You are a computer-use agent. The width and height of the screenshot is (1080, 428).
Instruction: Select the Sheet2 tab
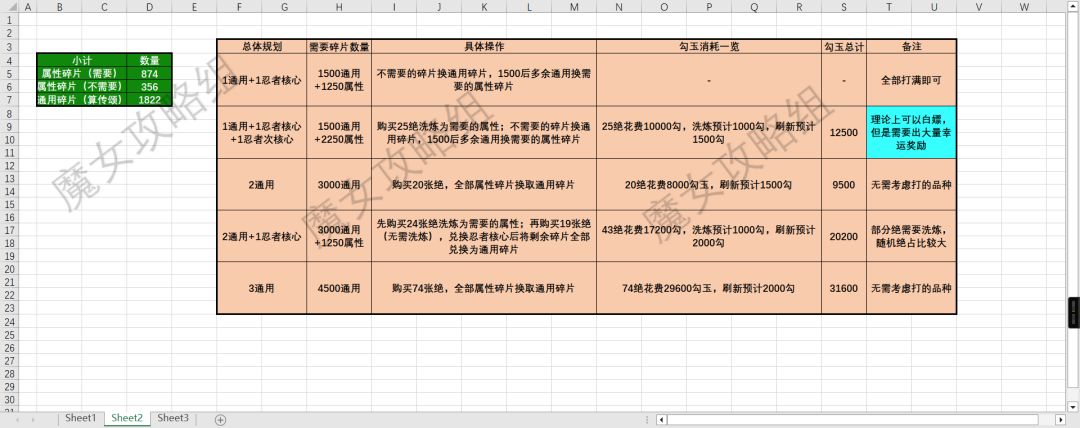(127, 418)
